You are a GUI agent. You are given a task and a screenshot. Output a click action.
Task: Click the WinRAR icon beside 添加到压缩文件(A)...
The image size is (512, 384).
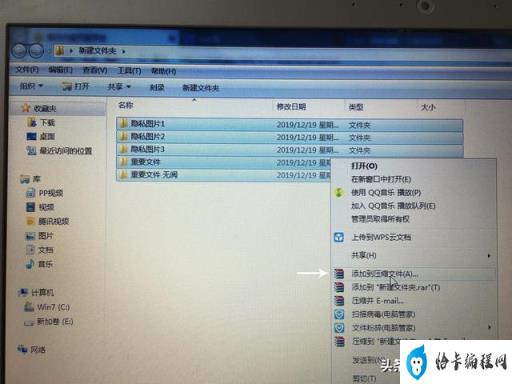click(x=339, y=274)
